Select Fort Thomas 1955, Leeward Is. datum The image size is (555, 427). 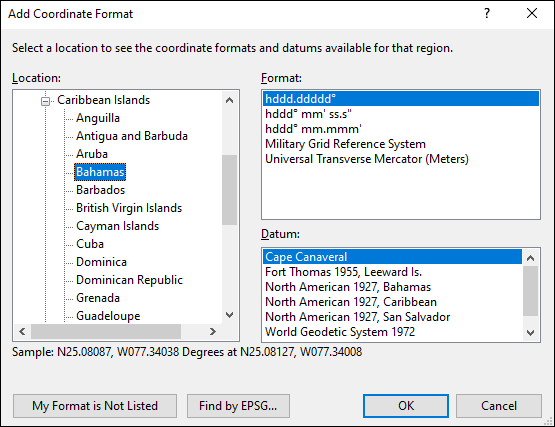[x=392, y=272]
